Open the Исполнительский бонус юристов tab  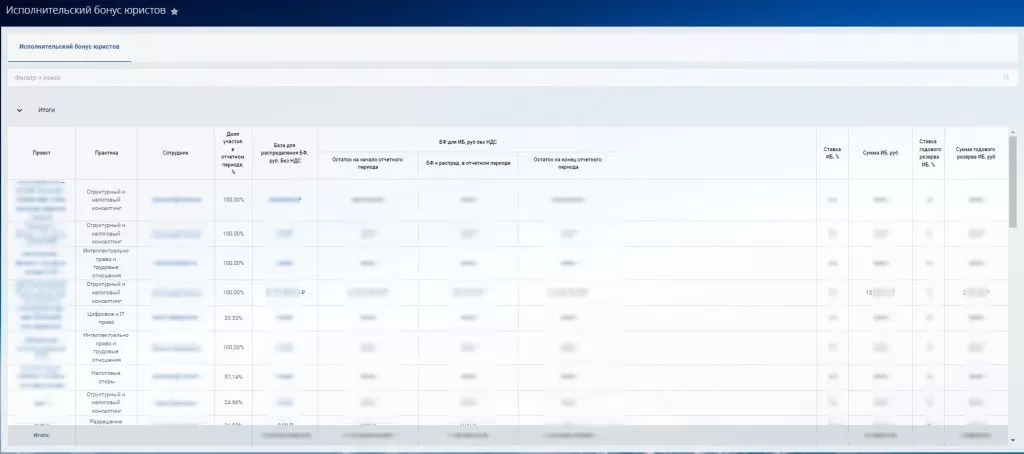coord(70,47)
